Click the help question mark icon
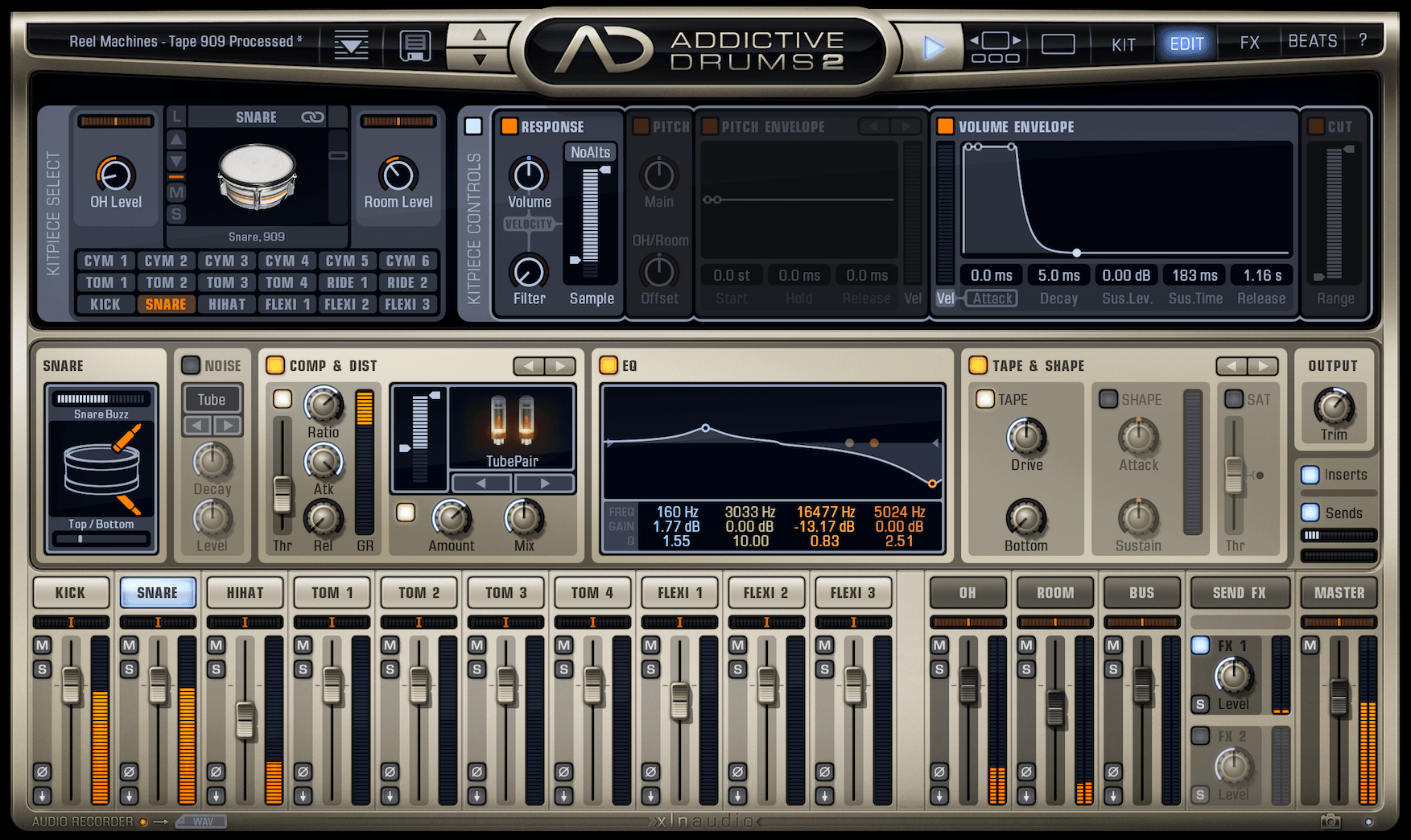The image size is (1411, 840). [x=1363, y=40]
